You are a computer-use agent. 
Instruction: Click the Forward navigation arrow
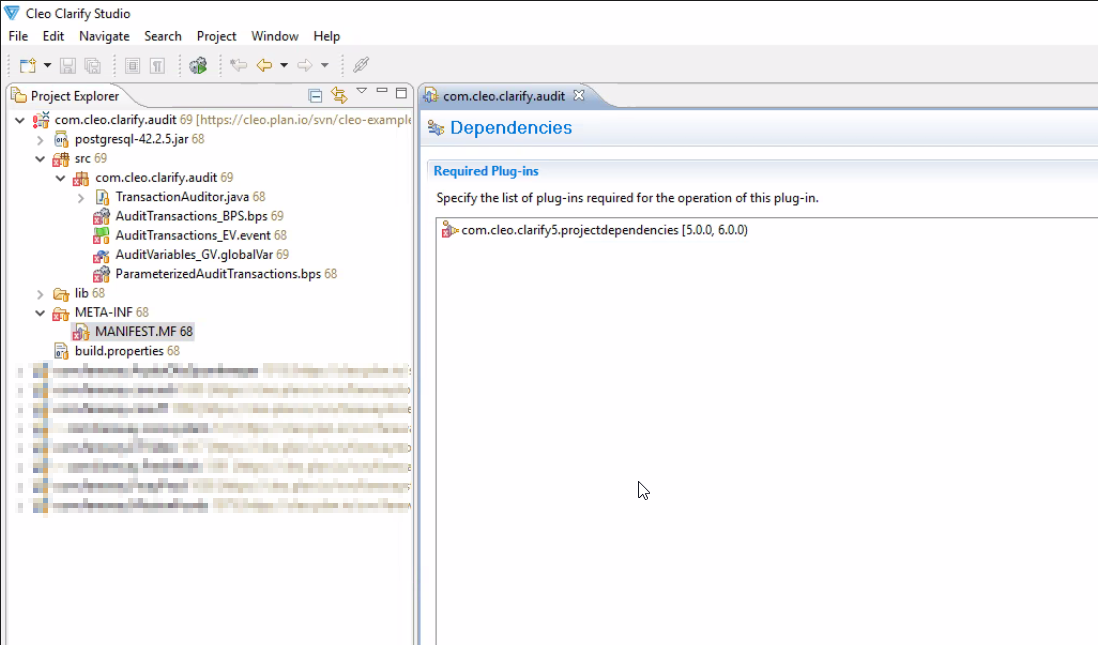pyautogui.click(x=305, y=65)
